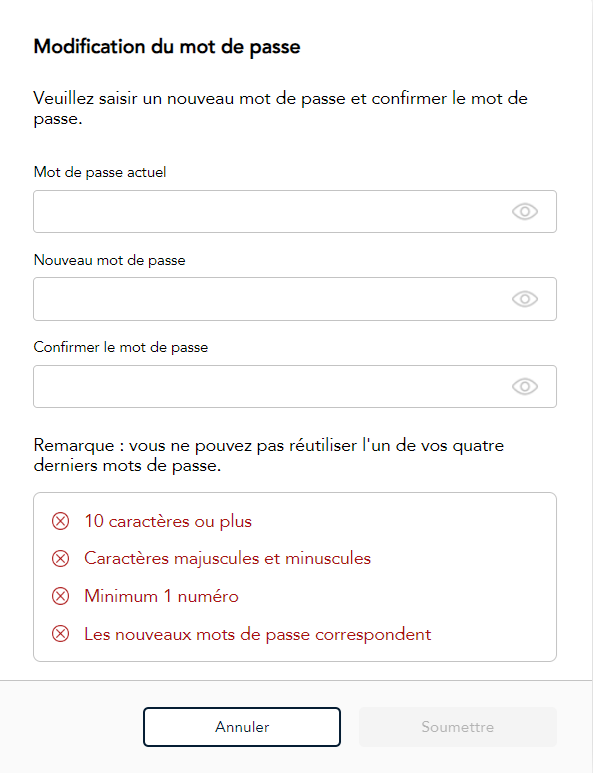Screen dimensions: 593x773
Task: Click the X icon beside 'Minimum 1 numéro'
Action: [x=61, y=597]
